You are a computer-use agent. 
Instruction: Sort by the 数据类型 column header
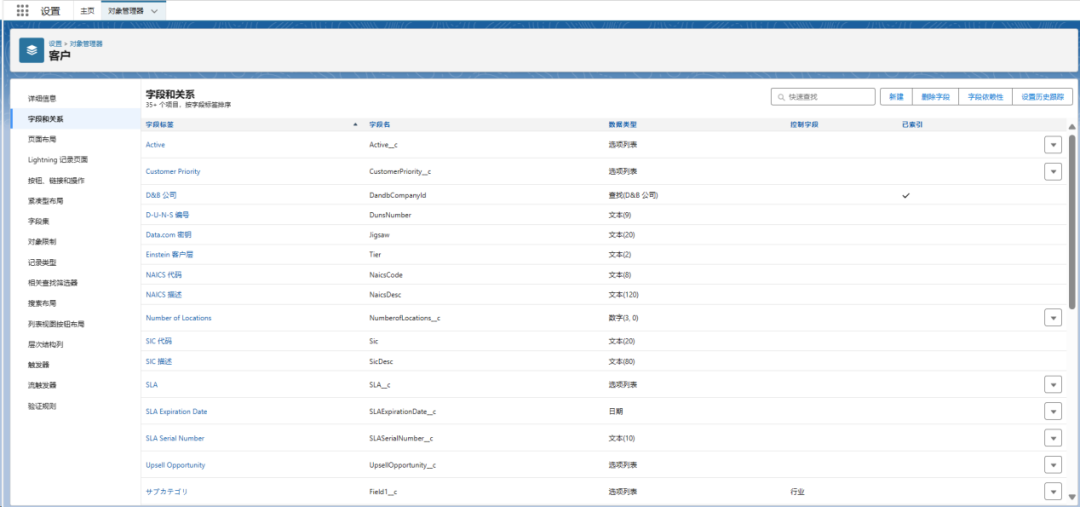[623, 125]
